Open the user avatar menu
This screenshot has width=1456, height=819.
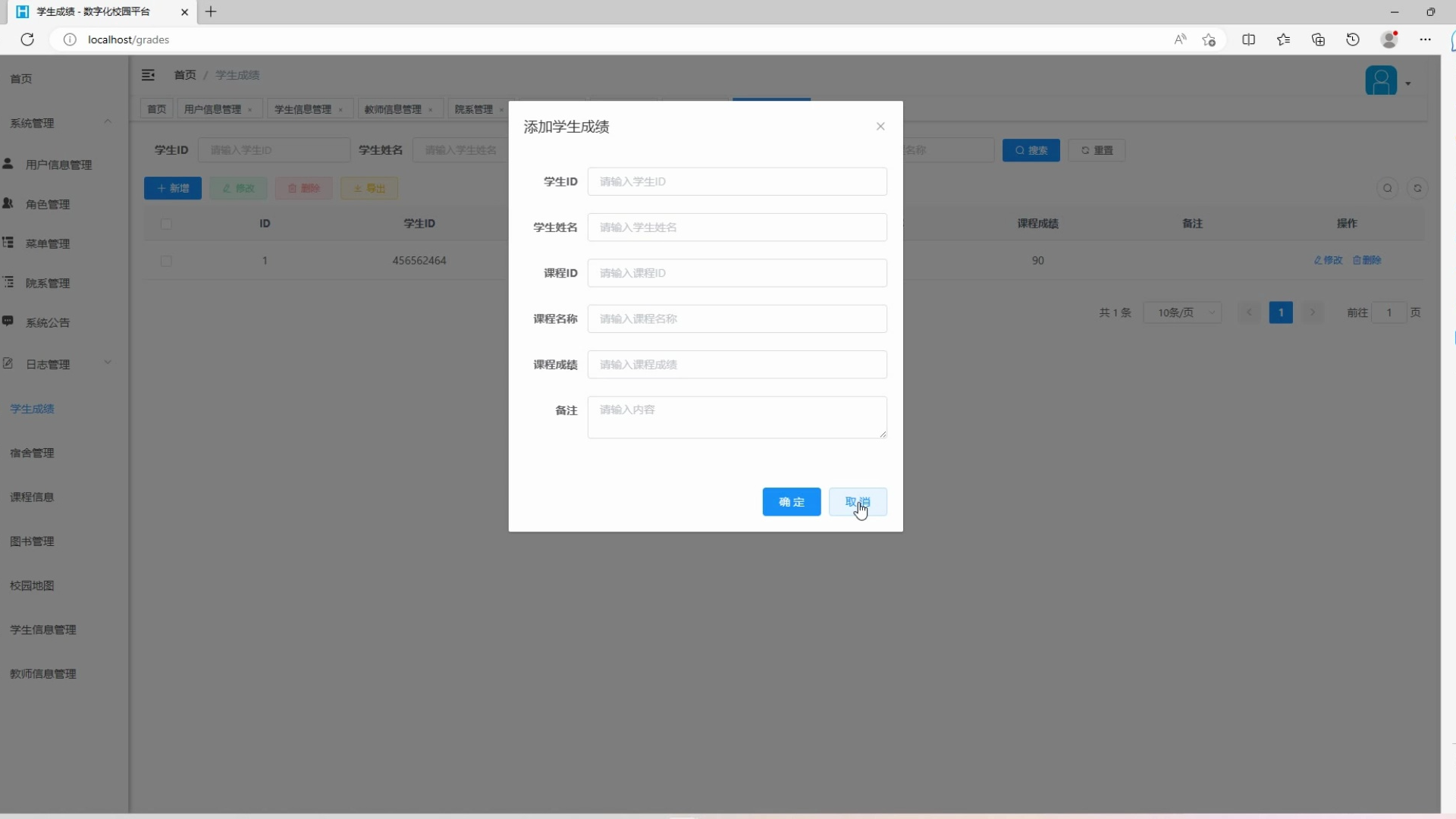point(1381,81)
